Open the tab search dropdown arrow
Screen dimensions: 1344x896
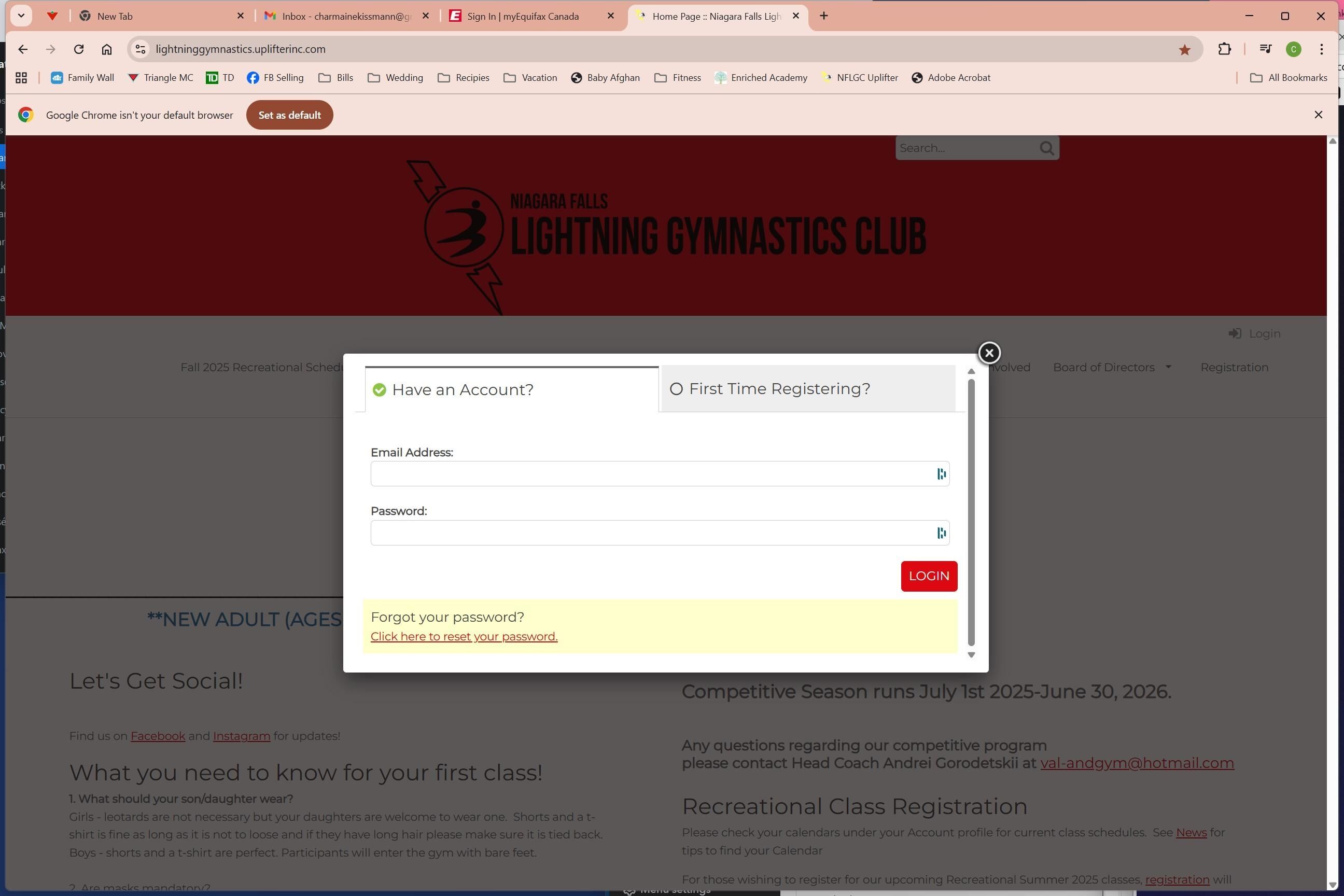[21, 16]
